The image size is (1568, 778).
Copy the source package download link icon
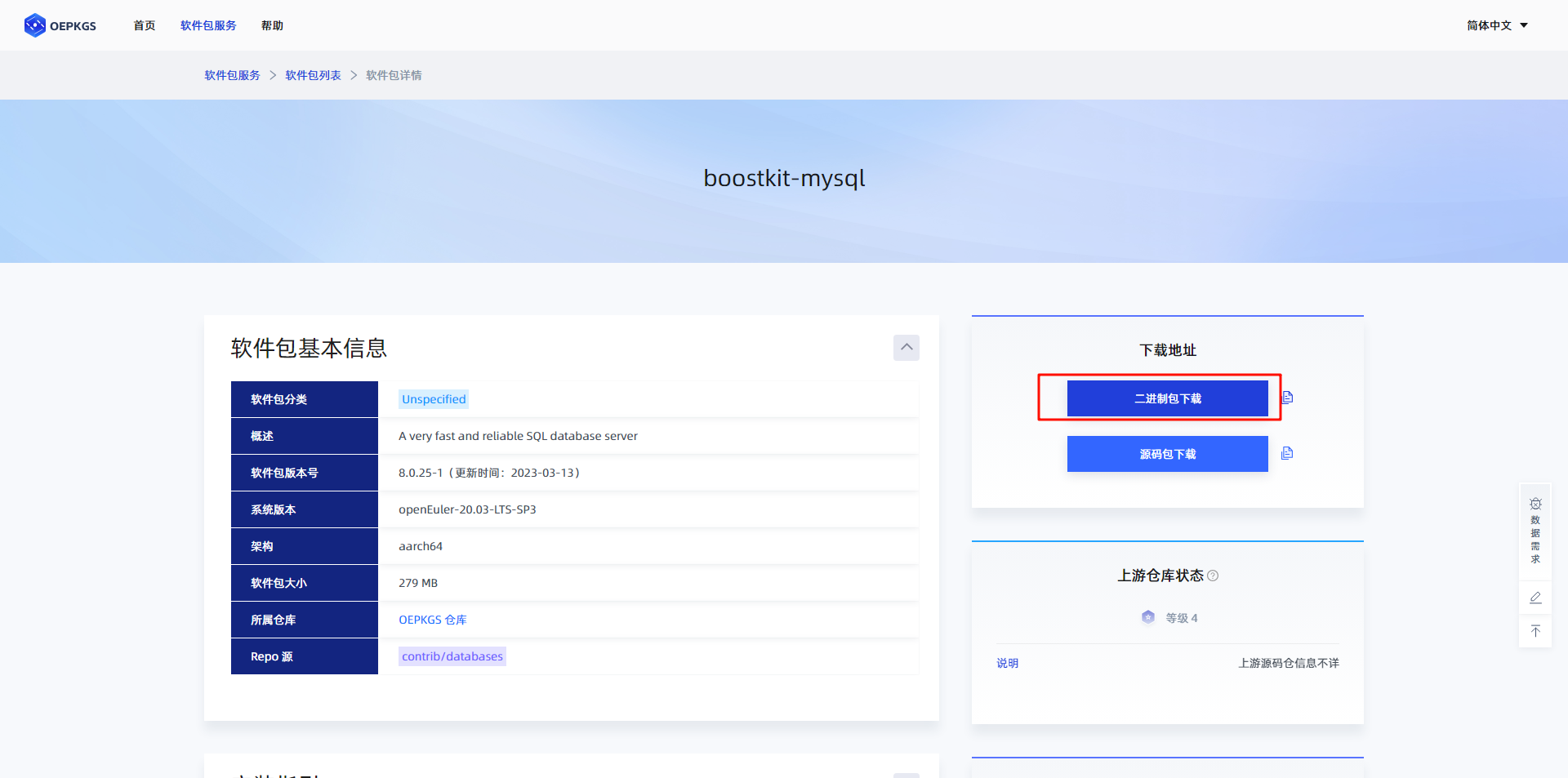(x=1287, y=453)
